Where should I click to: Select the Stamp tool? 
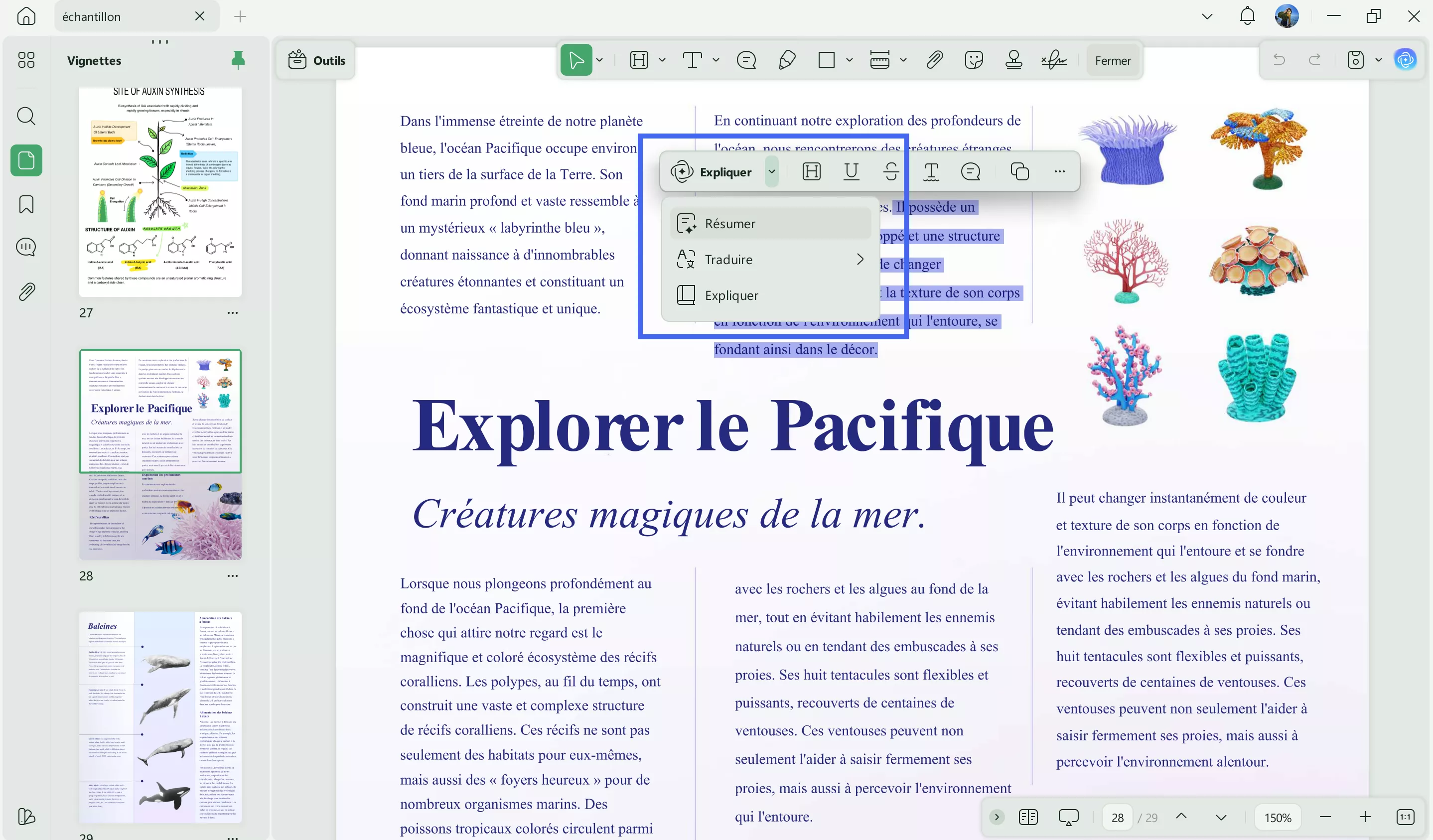point(1014,60)
